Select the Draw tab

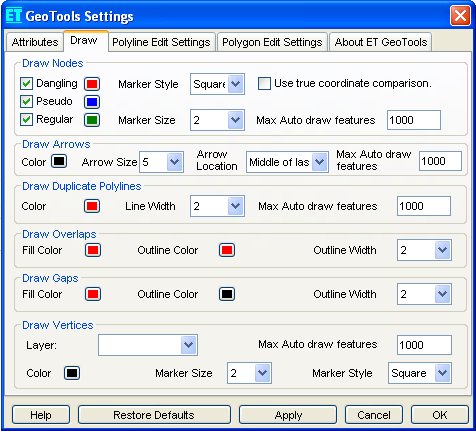click(x=86, y=41)
